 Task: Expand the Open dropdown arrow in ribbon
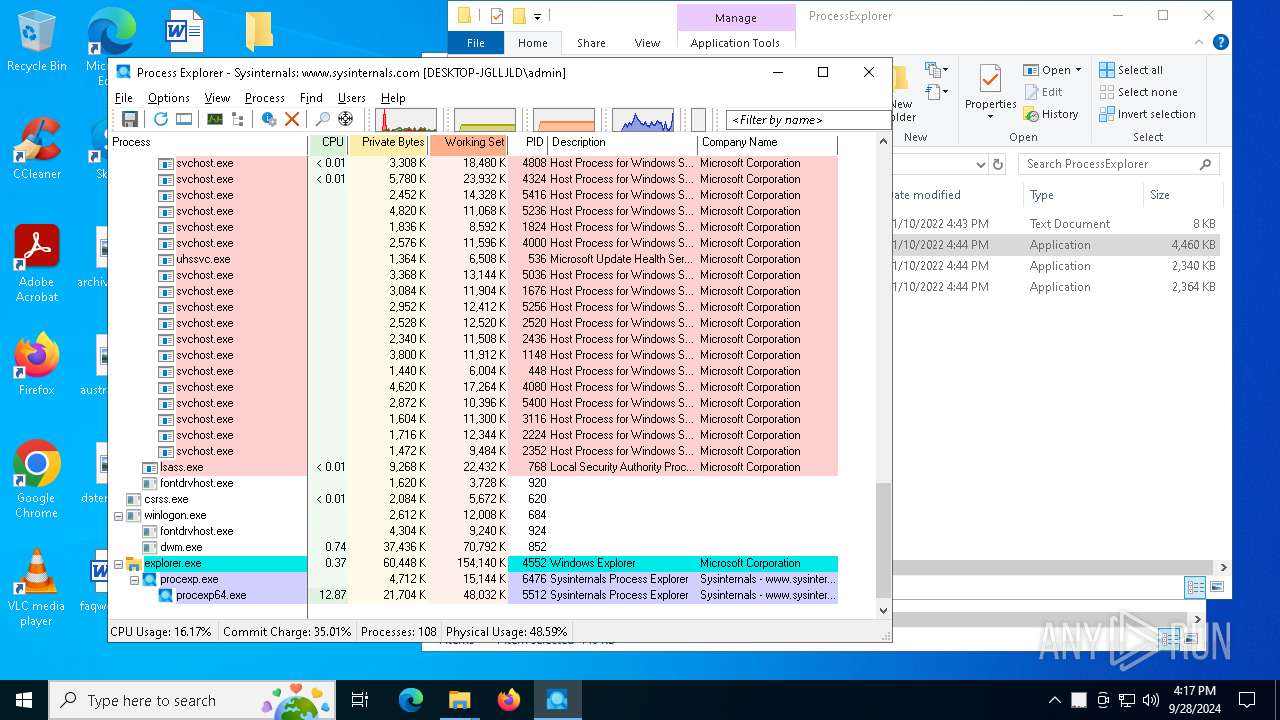coord(1078,70)
